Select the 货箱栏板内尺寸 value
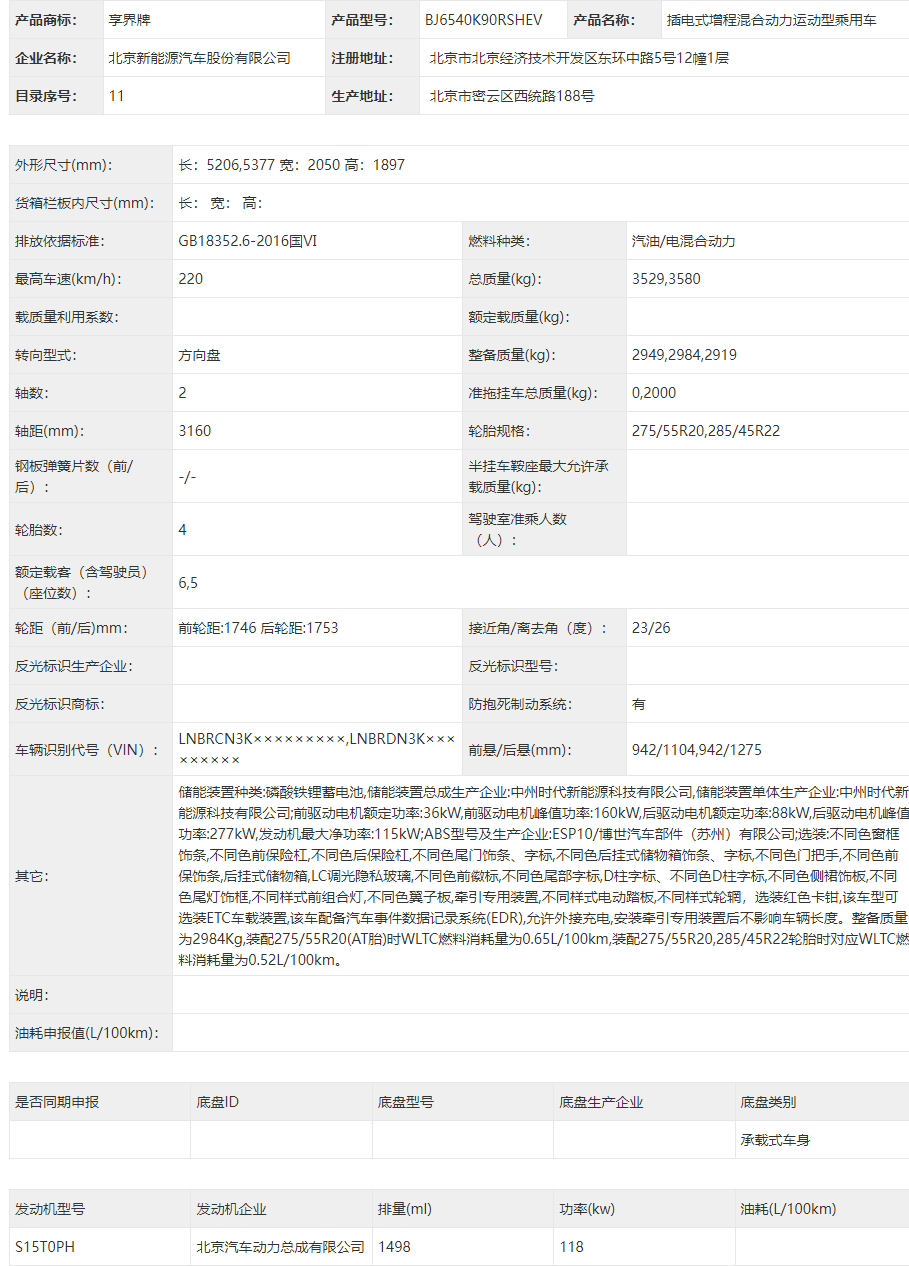This screenshot has width=909, height=1266. coord(220,203)
